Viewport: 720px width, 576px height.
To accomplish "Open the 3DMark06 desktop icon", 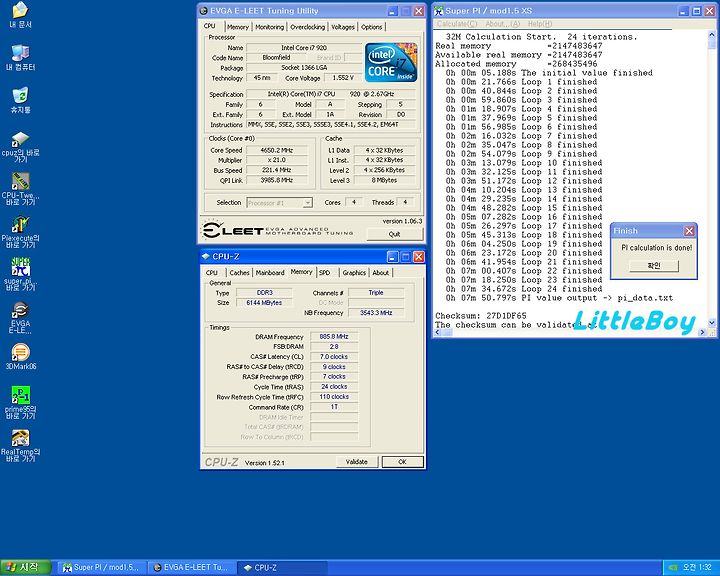I will [20, 357].
